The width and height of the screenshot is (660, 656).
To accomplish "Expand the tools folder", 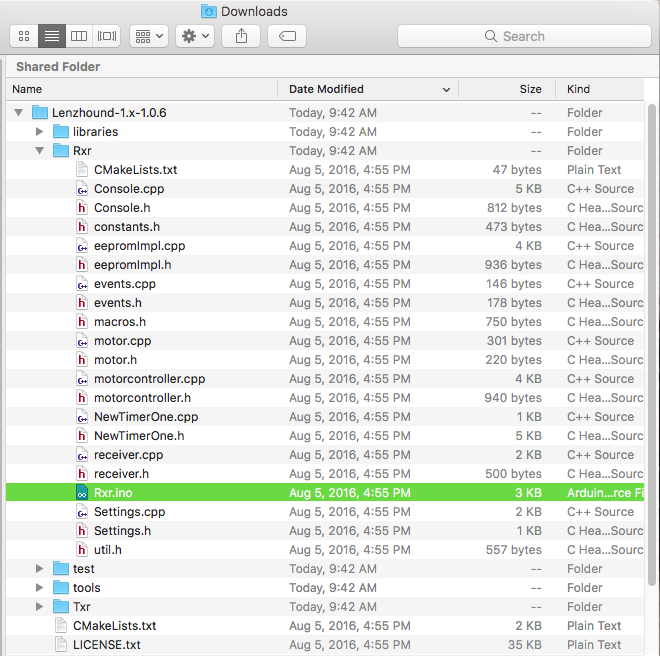I will coord(40,588).
